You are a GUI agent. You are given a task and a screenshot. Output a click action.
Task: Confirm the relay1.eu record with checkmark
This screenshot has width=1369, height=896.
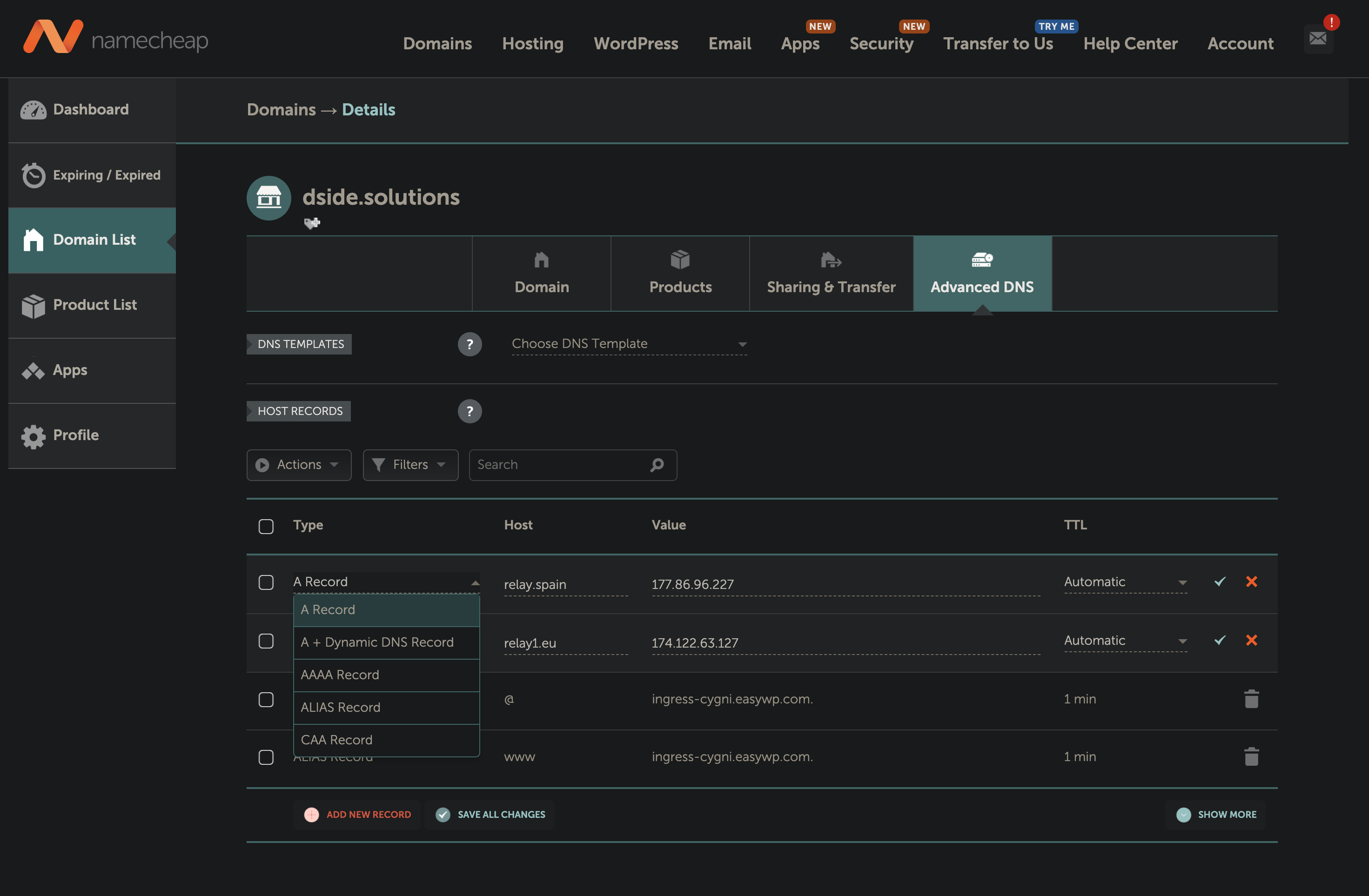(x=1220, y=640)
